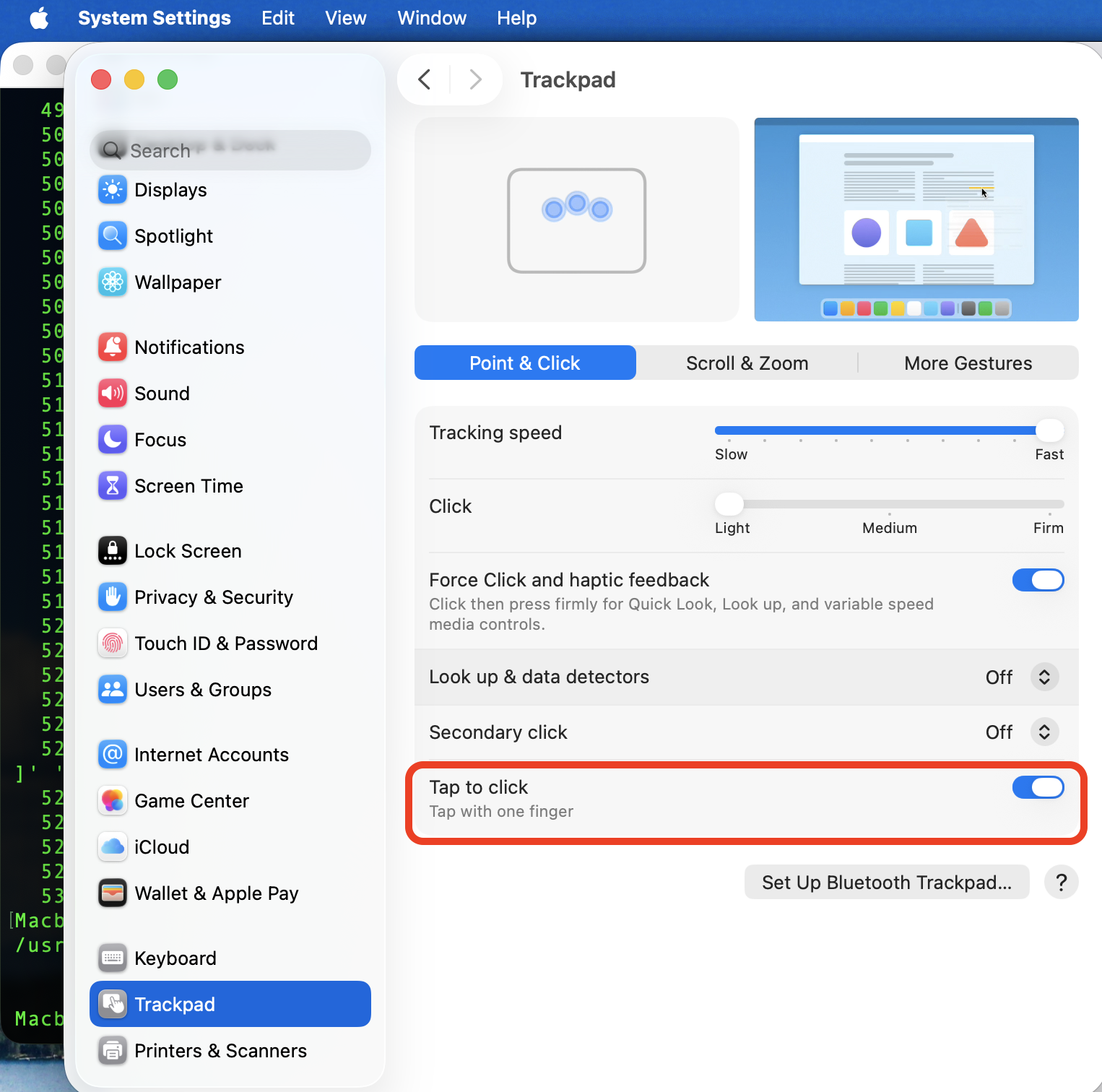Click the iCloud cloud icon
Screen dimensions: 1102x1092
click(x=113, y=847)
